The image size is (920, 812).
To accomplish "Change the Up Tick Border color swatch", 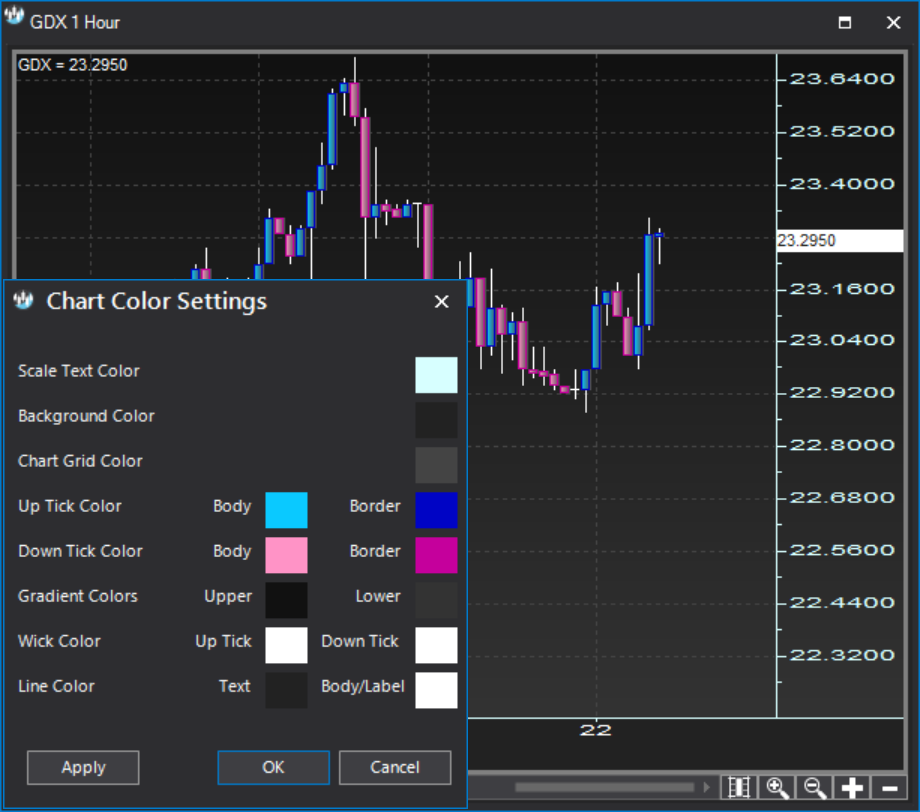I will coord(437,510).
